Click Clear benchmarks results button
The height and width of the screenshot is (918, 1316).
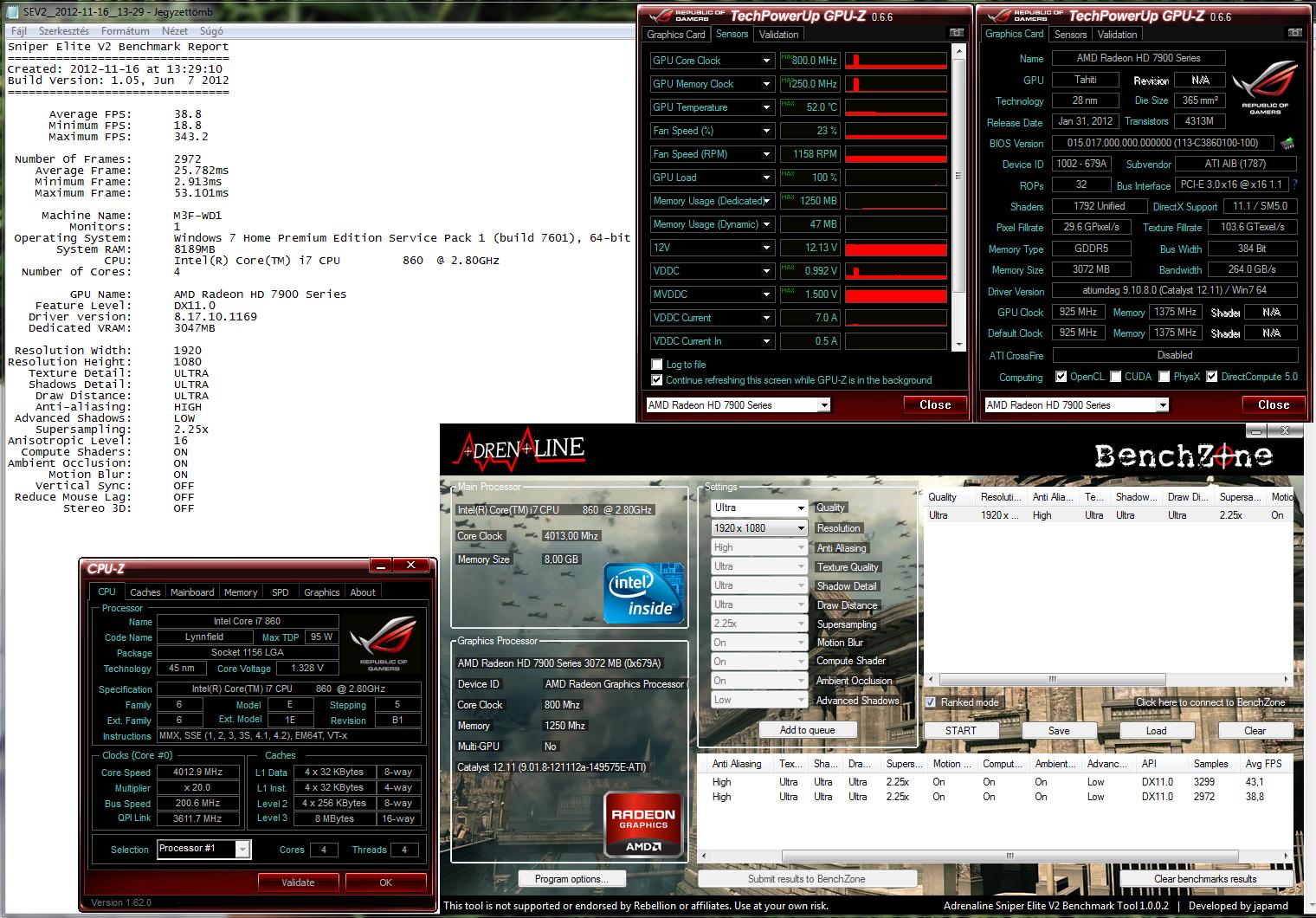1205,879
